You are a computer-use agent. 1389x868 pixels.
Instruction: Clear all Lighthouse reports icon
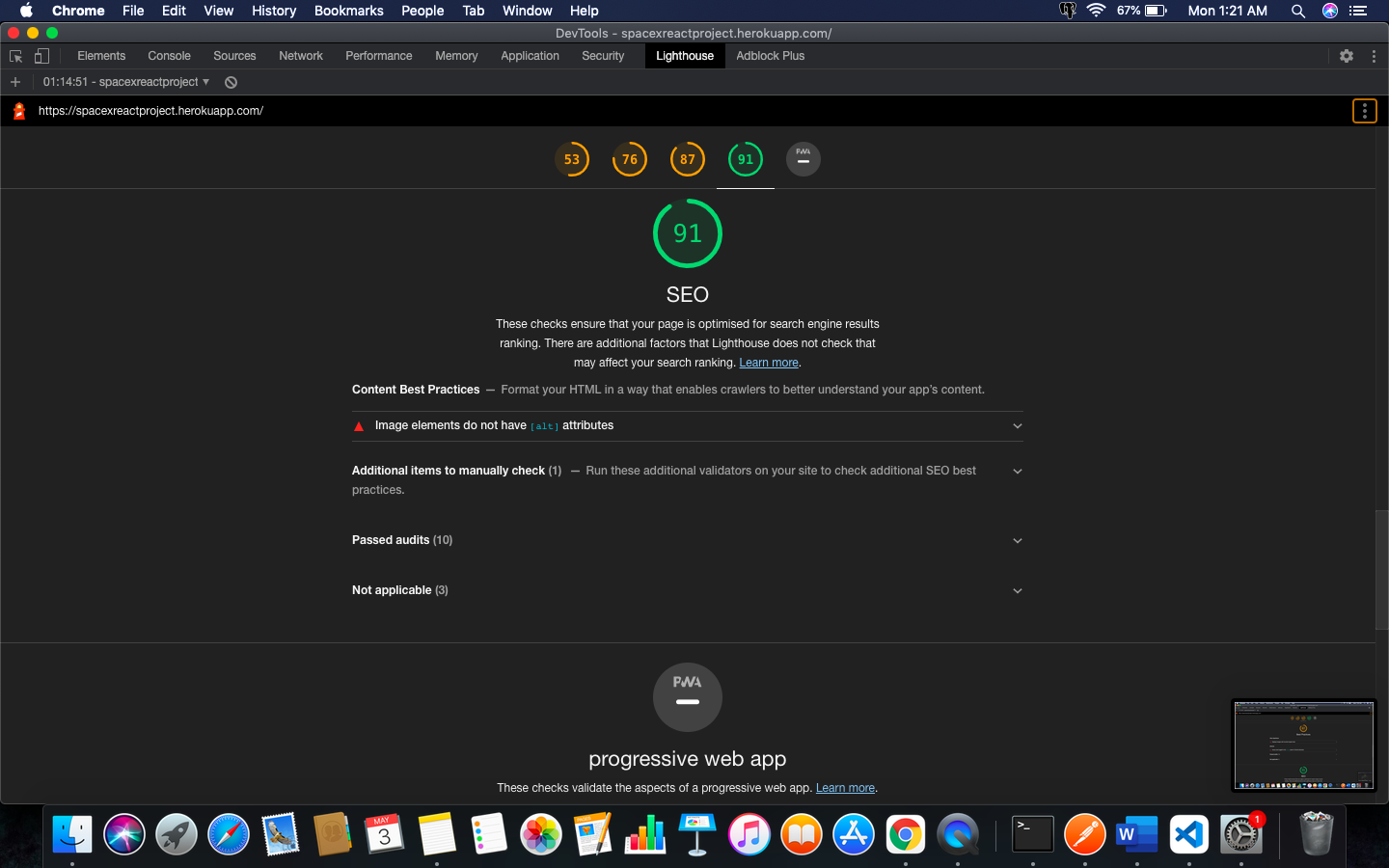(231, 82)
